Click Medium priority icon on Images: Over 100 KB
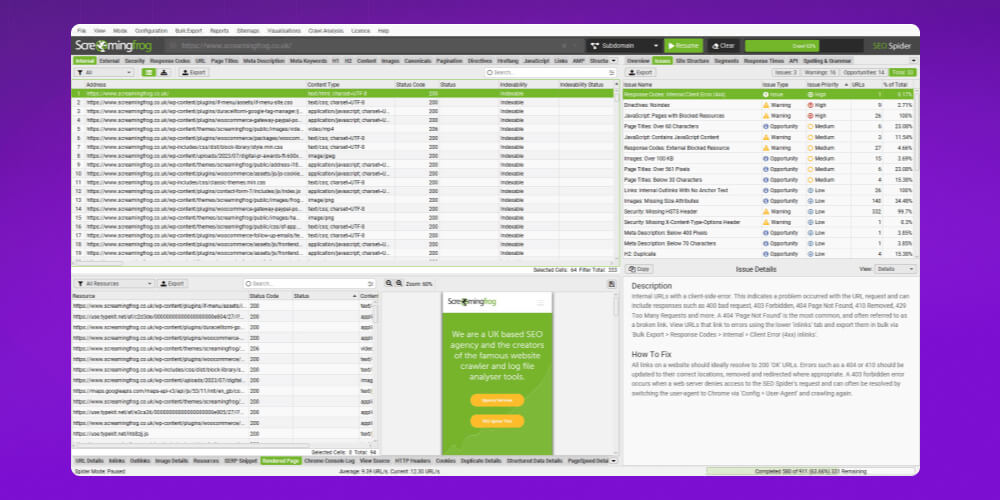Screen dimensions: 1000x500 tap(810, 158)
